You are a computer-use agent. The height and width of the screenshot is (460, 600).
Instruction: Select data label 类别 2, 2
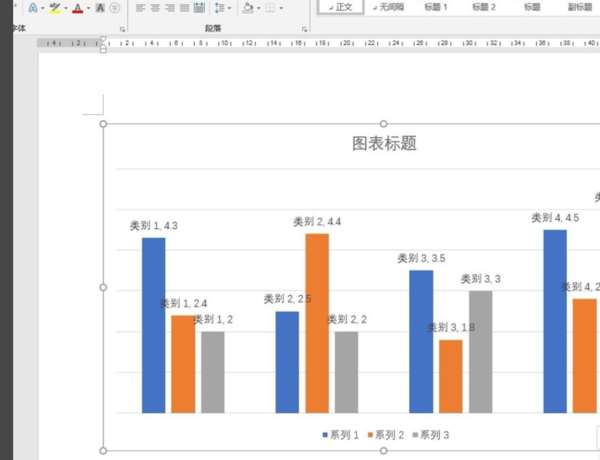tap(347, 319)
